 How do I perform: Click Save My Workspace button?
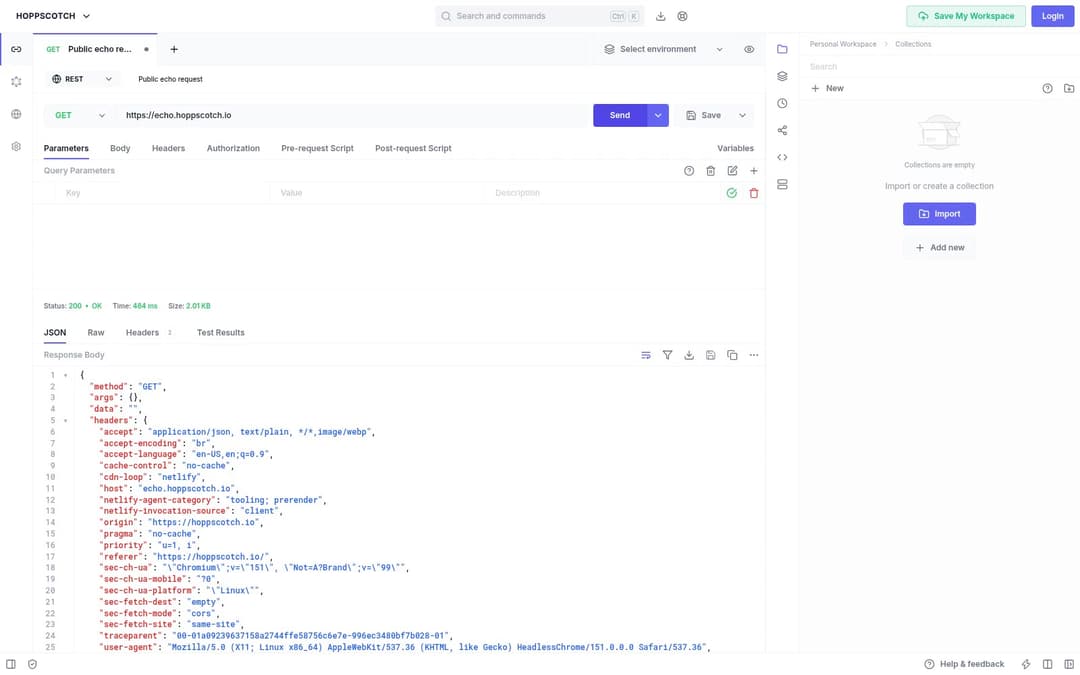966,16
